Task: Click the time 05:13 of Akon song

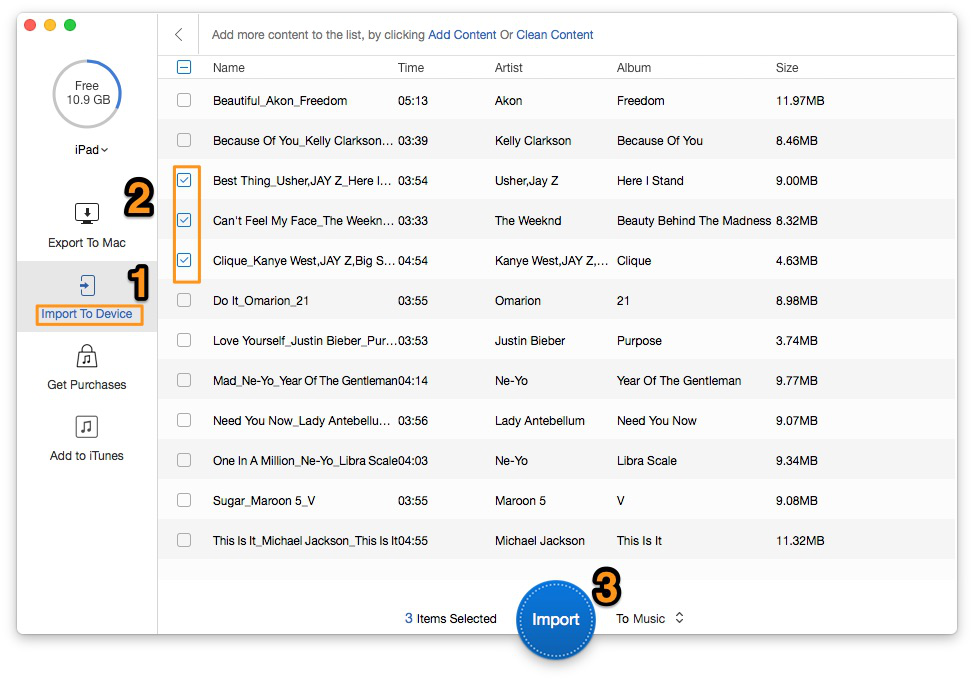Action: click(x=412, y=101)
